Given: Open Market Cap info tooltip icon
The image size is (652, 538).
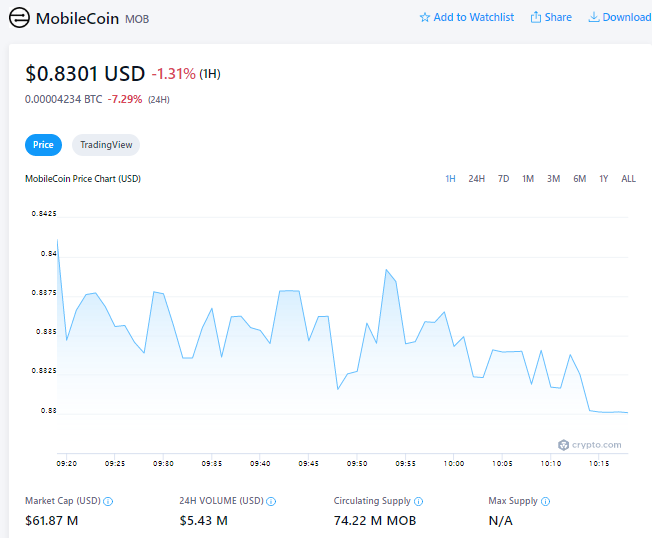Looking at the screenshot, I should pos(108,501).
